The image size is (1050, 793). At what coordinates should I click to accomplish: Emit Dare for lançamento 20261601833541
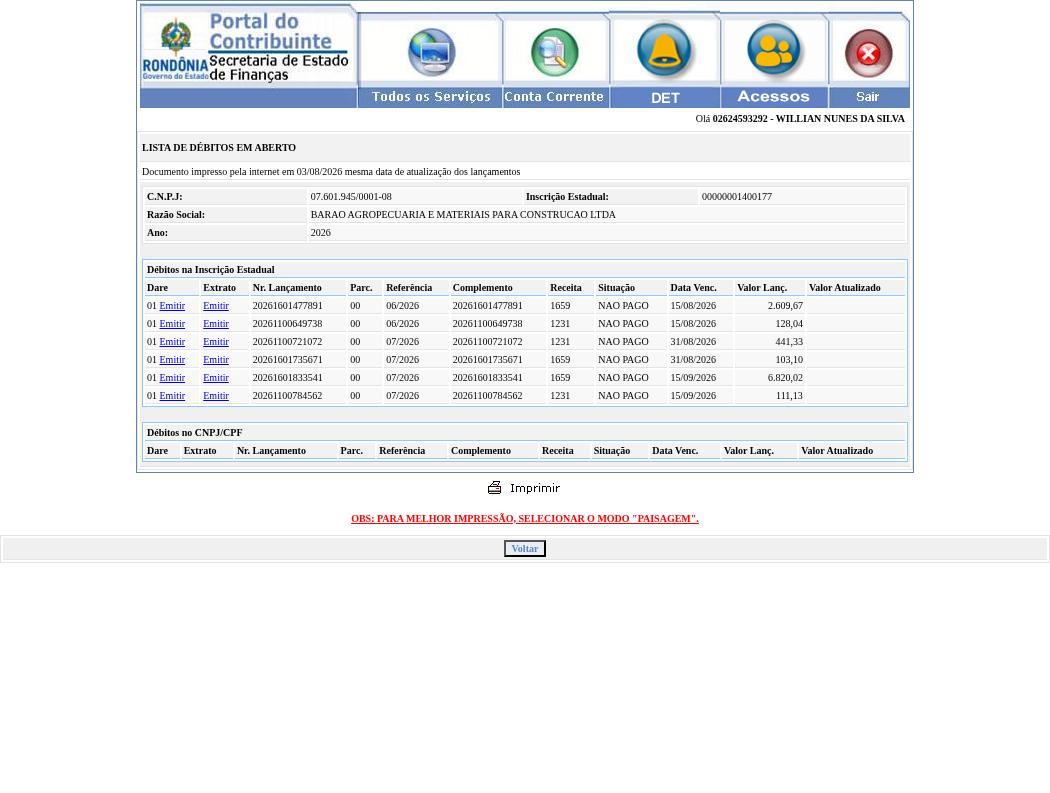click(172, 378)
